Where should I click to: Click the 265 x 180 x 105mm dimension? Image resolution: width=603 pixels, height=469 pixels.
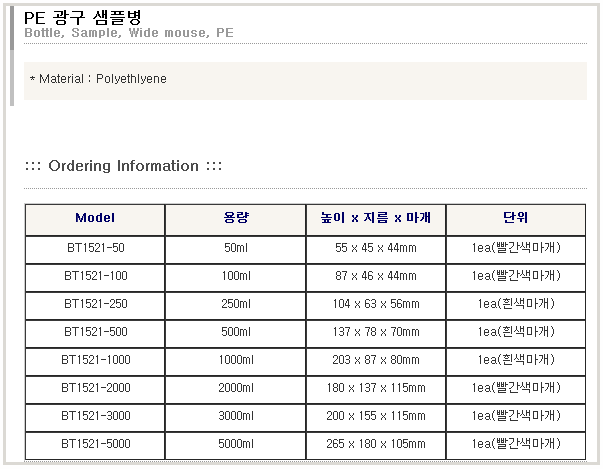tap(375, 443)
